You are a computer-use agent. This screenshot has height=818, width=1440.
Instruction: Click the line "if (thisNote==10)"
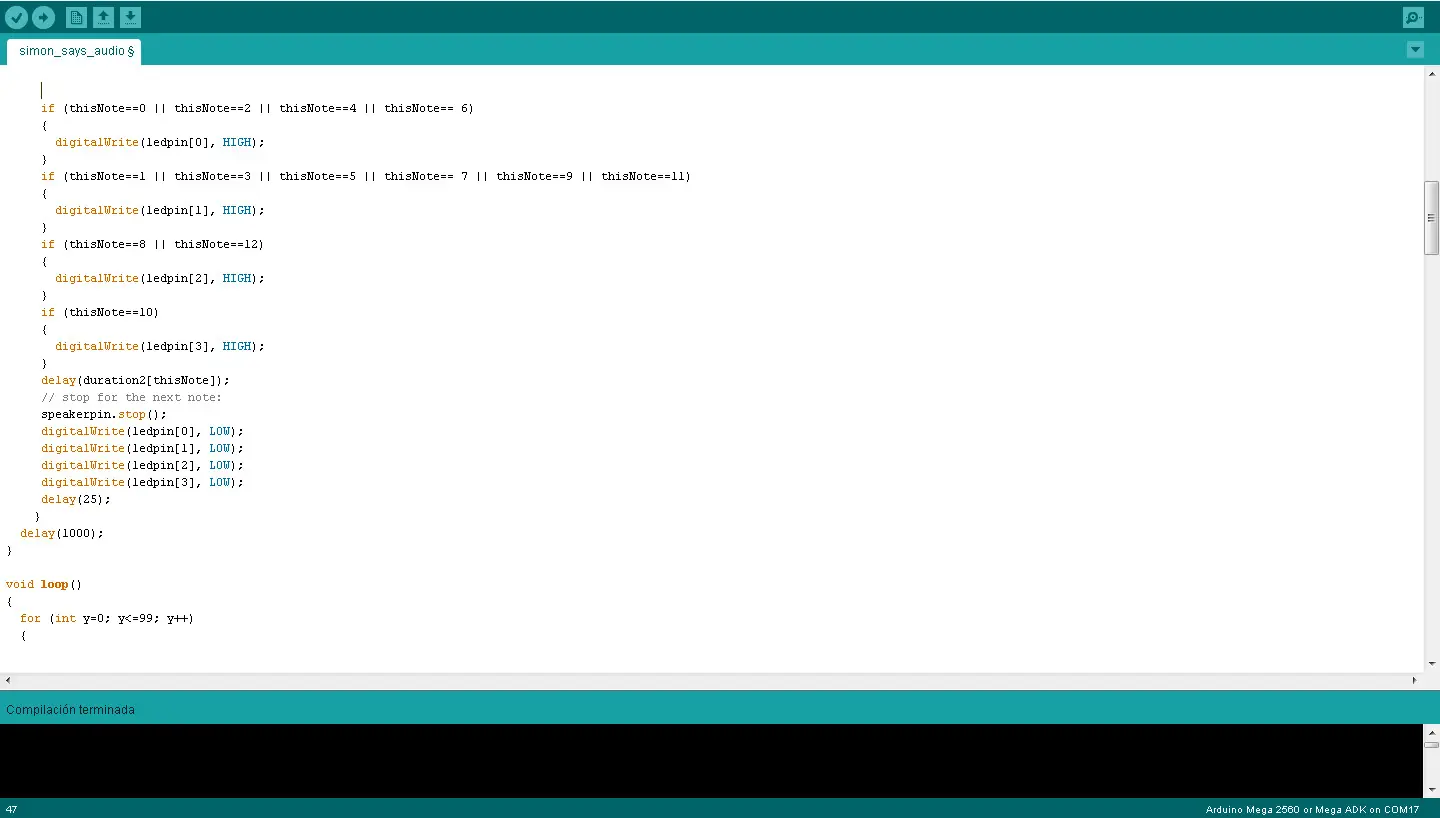[100, 312]
